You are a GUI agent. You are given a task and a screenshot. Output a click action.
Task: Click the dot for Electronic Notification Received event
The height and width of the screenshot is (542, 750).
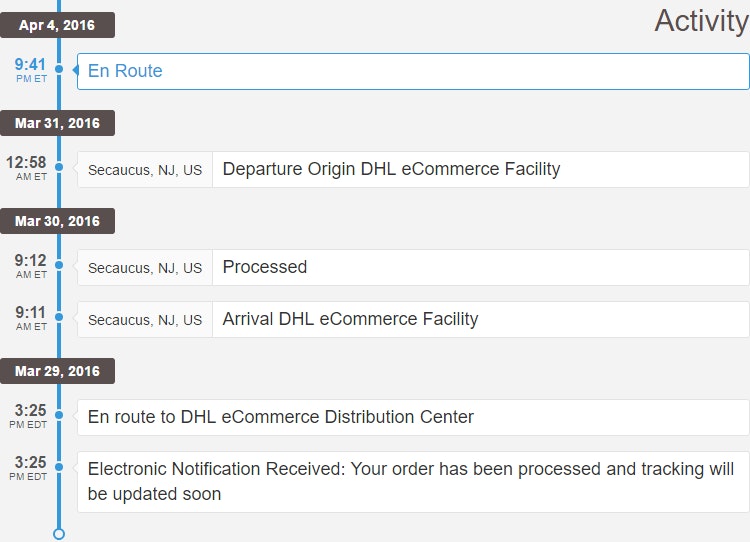[59, 468]
